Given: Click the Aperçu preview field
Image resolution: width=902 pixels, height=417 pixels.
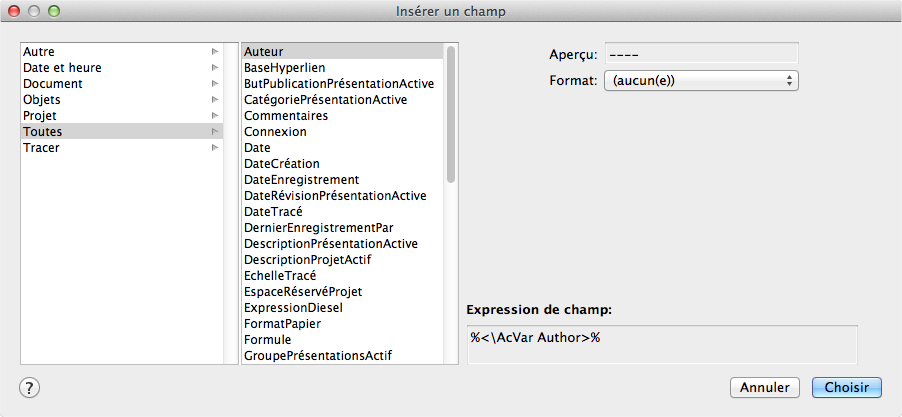Looking at the screenshot, I should (x=701, y=53).
